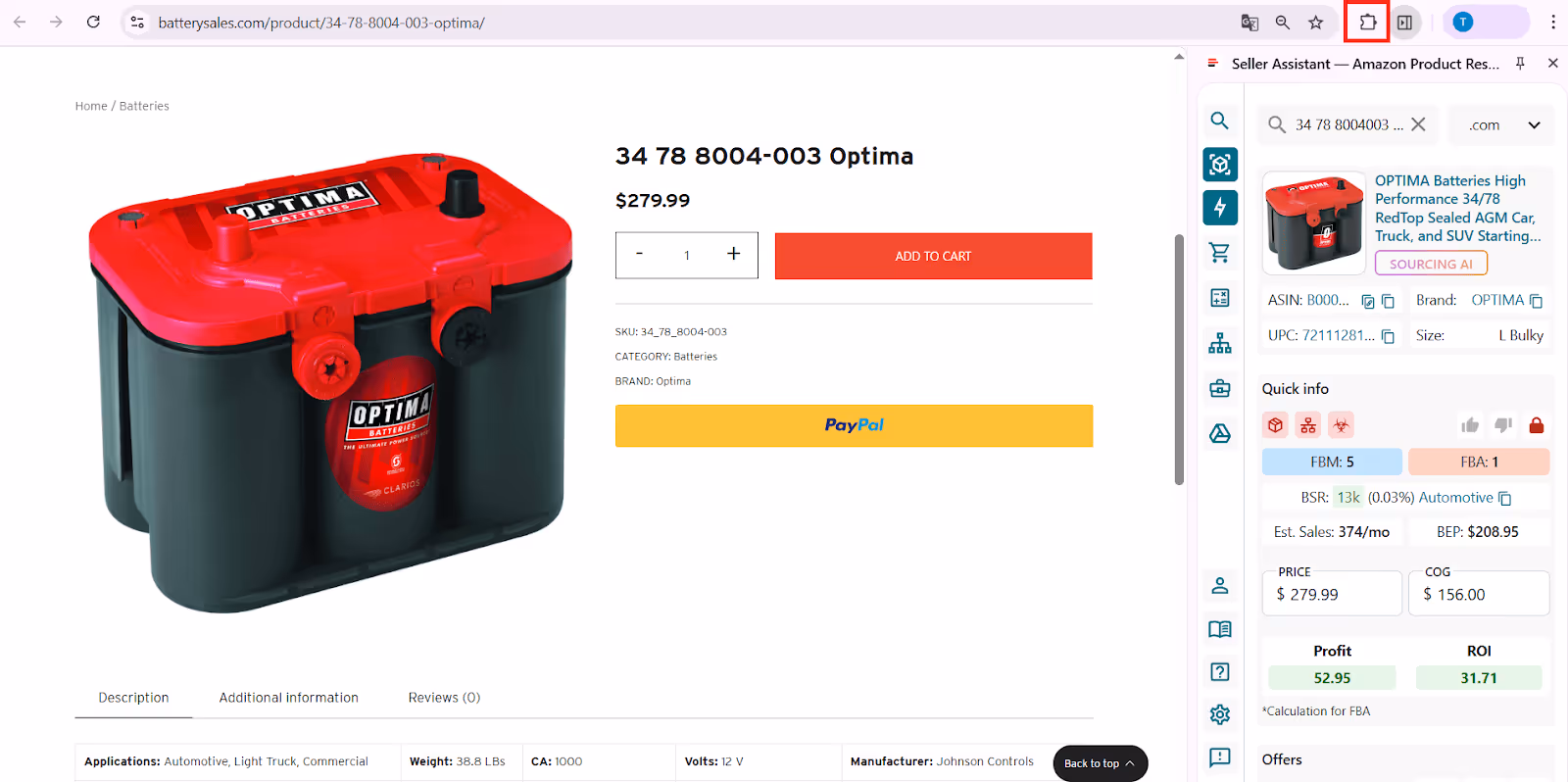This screenshot has width=1568, height=782.
Task: Follow the Batteries breadcrumb link
Action: coord(144,106)
